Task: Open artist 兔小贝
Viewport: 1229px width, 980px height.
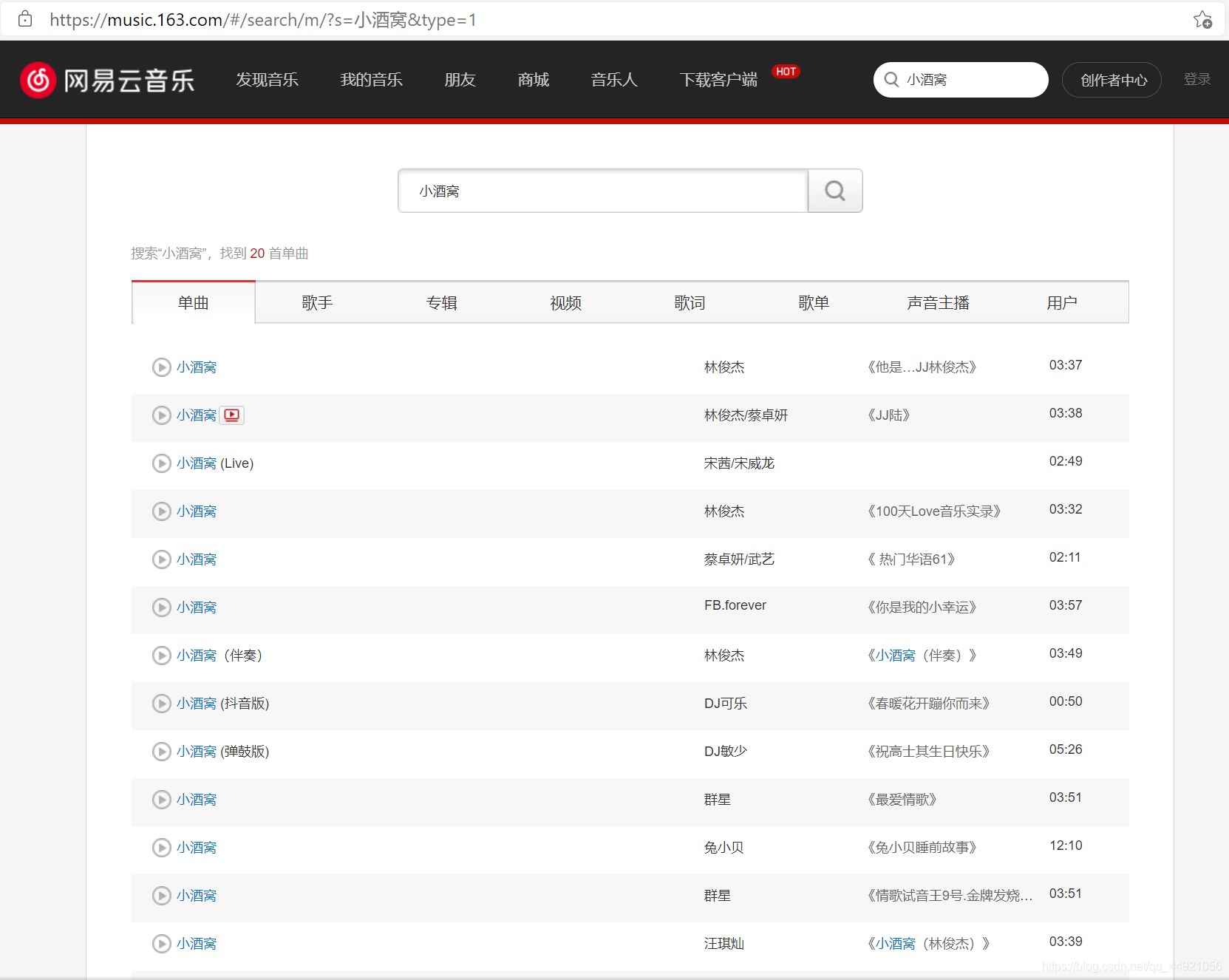Action: point(724,848)
